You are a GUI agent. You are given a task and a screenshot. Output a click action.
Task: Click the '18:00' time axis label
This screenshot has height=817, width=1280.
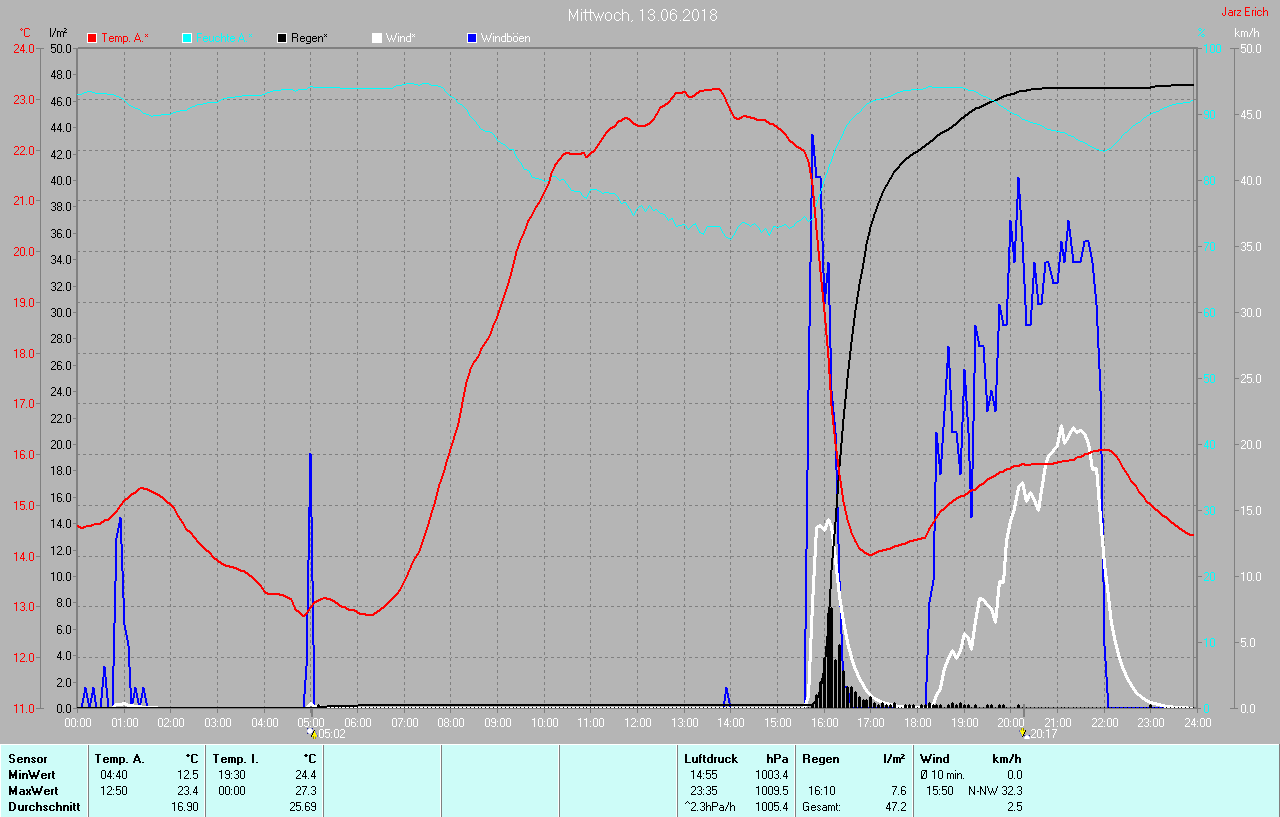[917, 722]
